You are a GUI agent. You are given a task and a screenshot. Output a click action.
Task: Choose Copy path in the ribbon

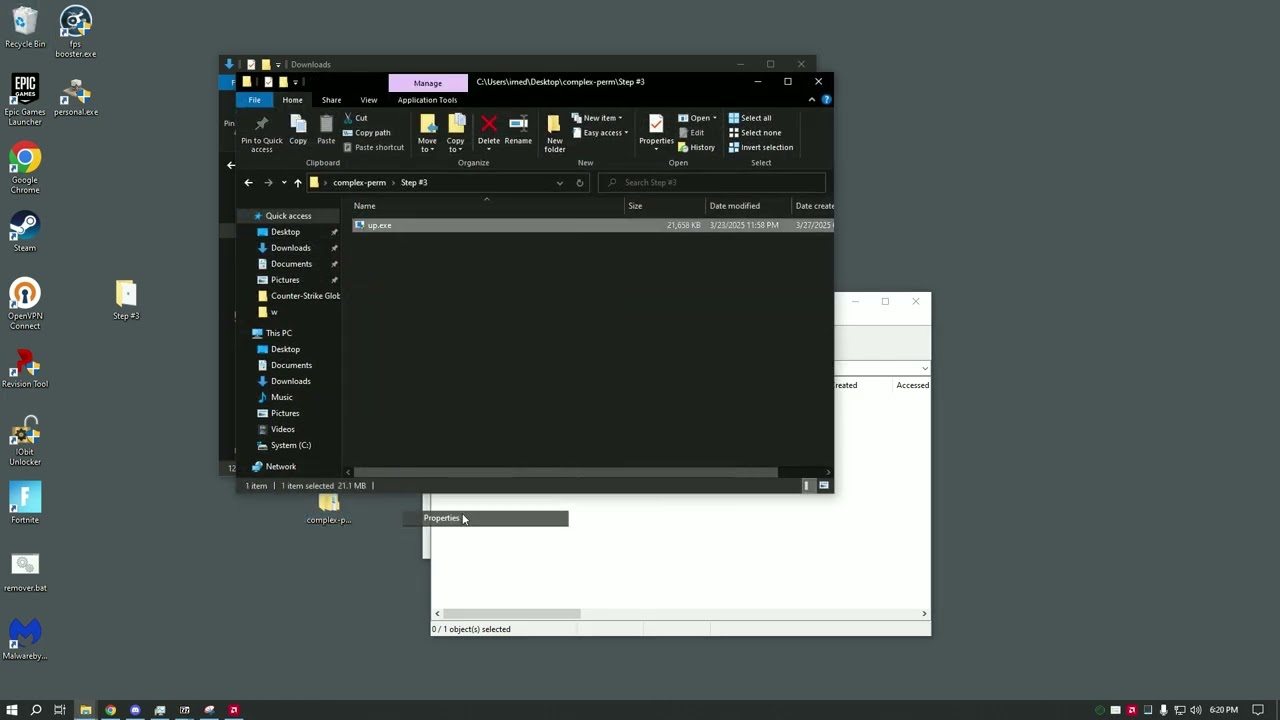366,132
